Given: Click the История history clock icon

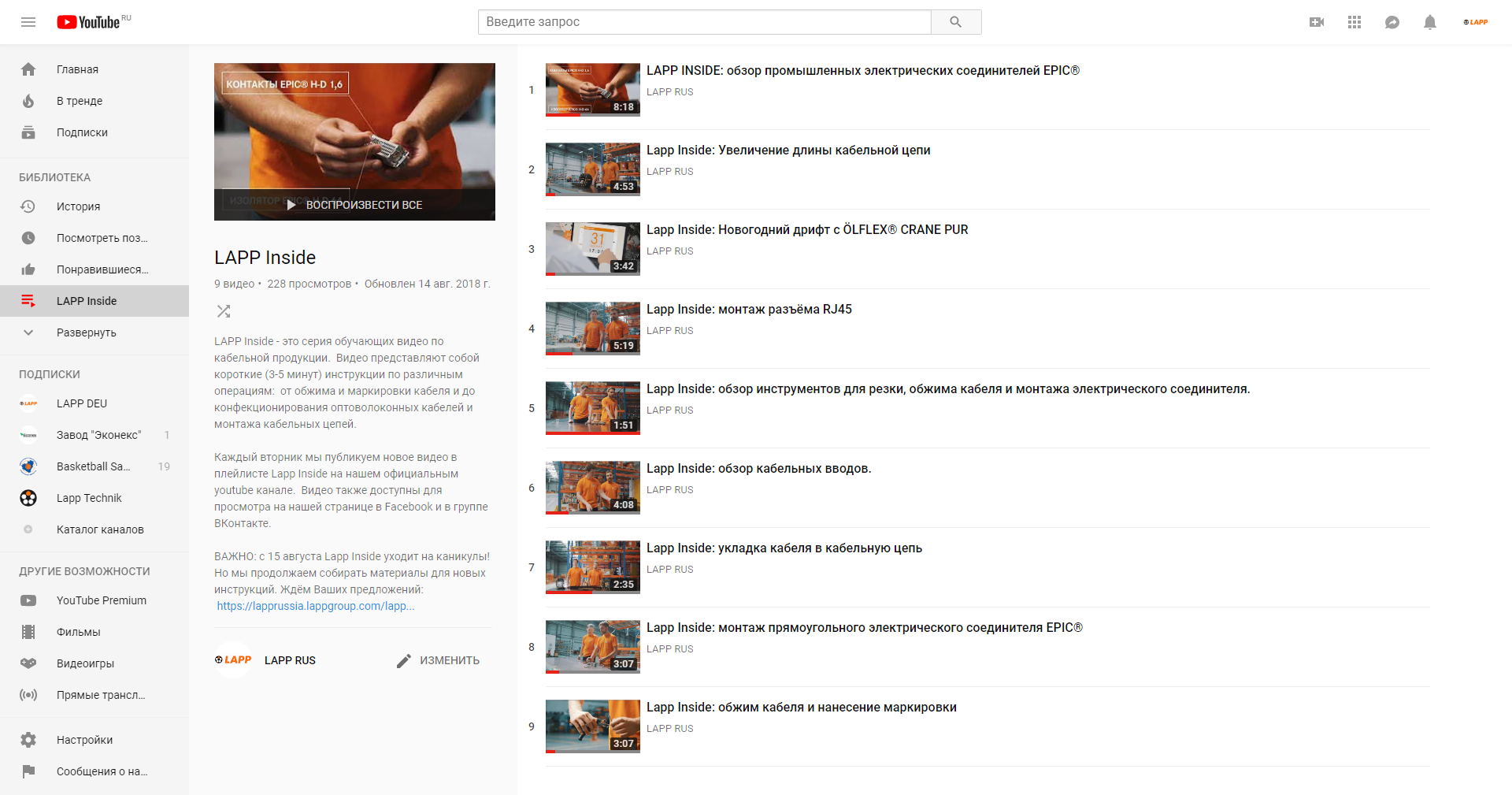Looking at the screenshot, I should [x=28, y=206].
